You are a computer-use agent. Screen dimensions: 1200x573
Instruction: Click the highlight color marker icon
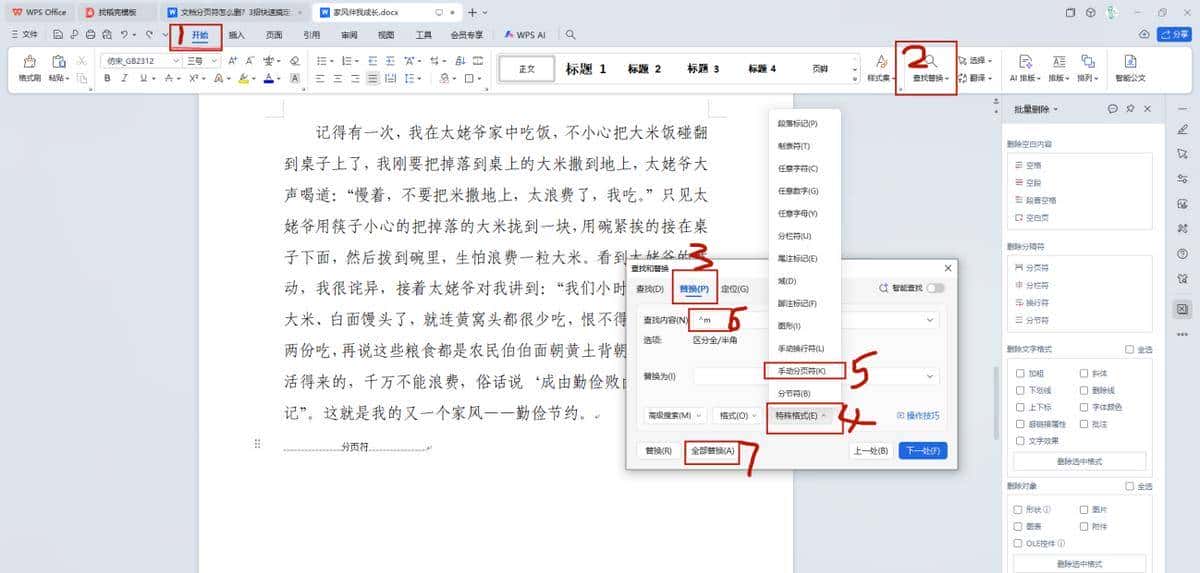243,78
